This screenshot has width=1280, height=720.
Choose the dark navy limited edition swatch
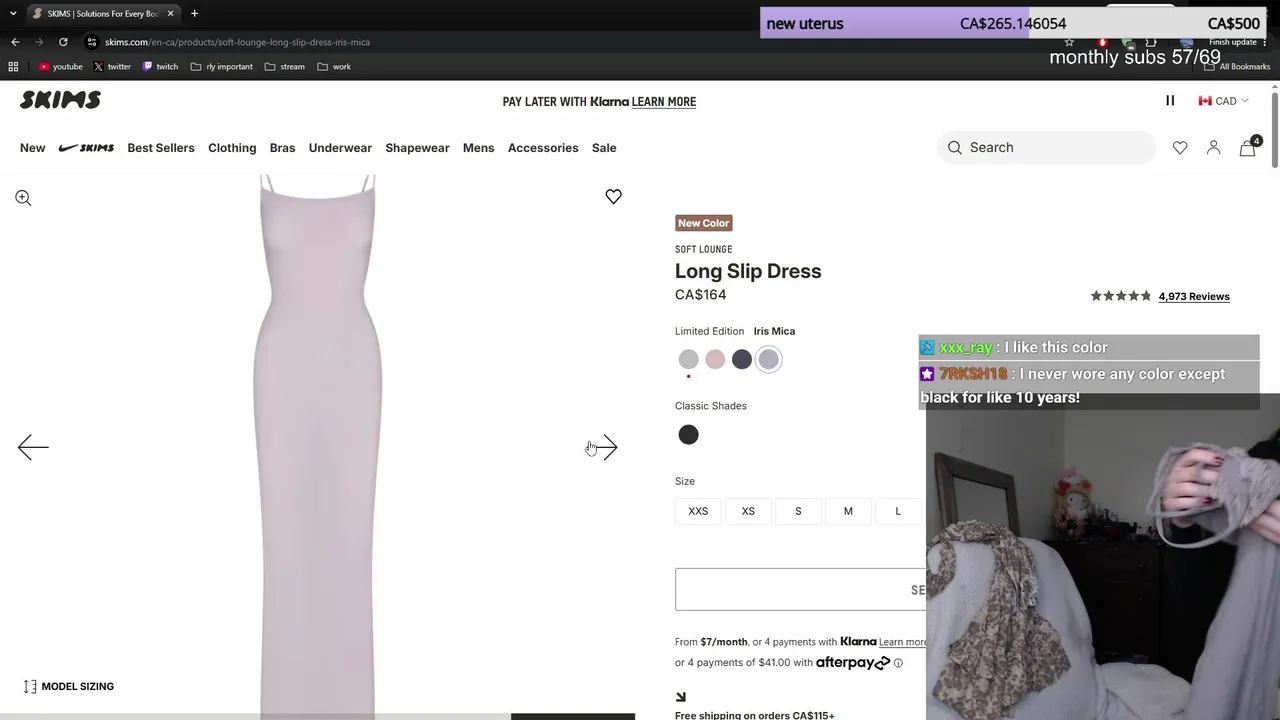pos(741,360)
